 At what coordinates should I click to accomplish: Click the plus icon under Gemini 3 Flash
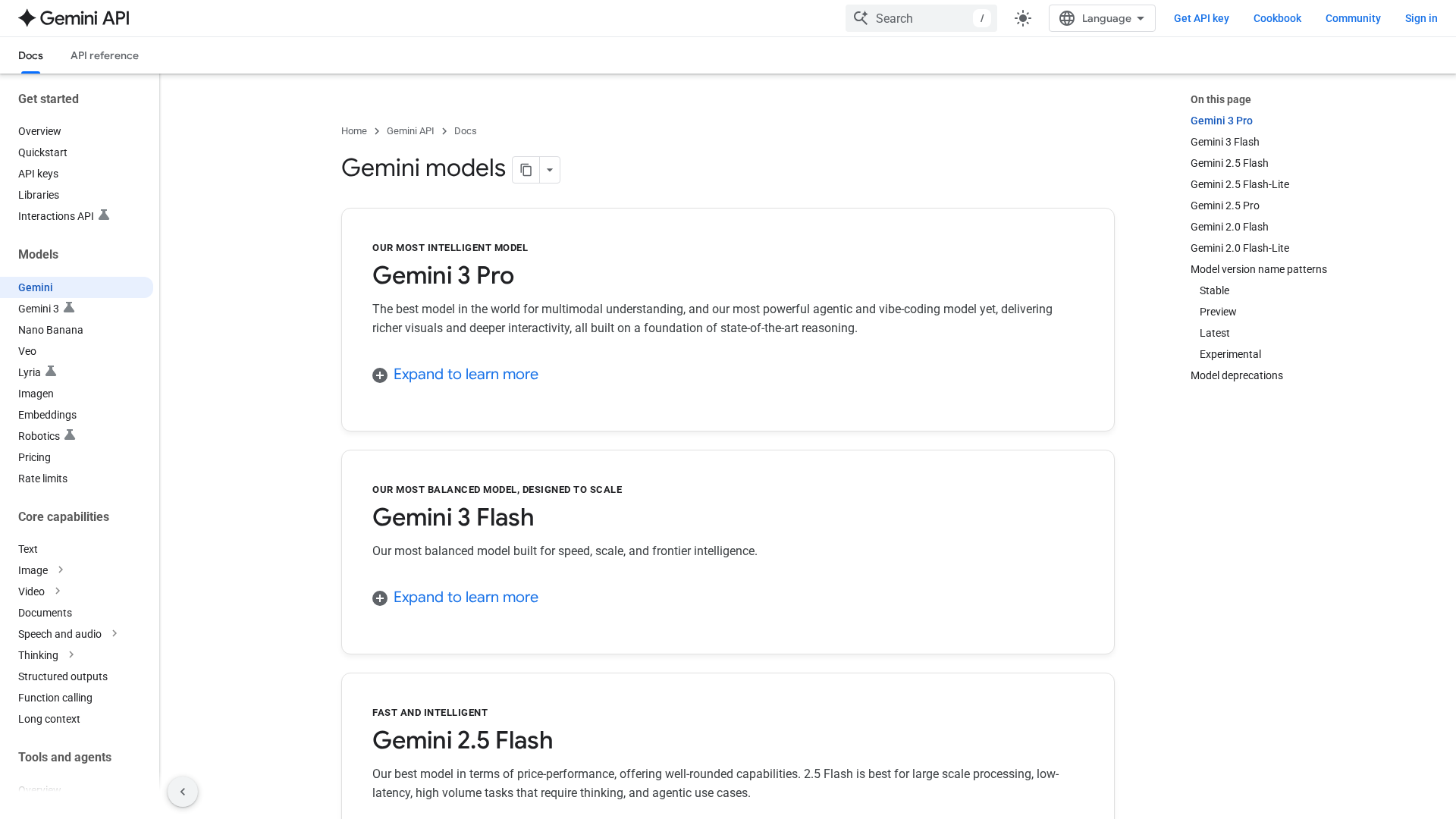coord(380,598)
